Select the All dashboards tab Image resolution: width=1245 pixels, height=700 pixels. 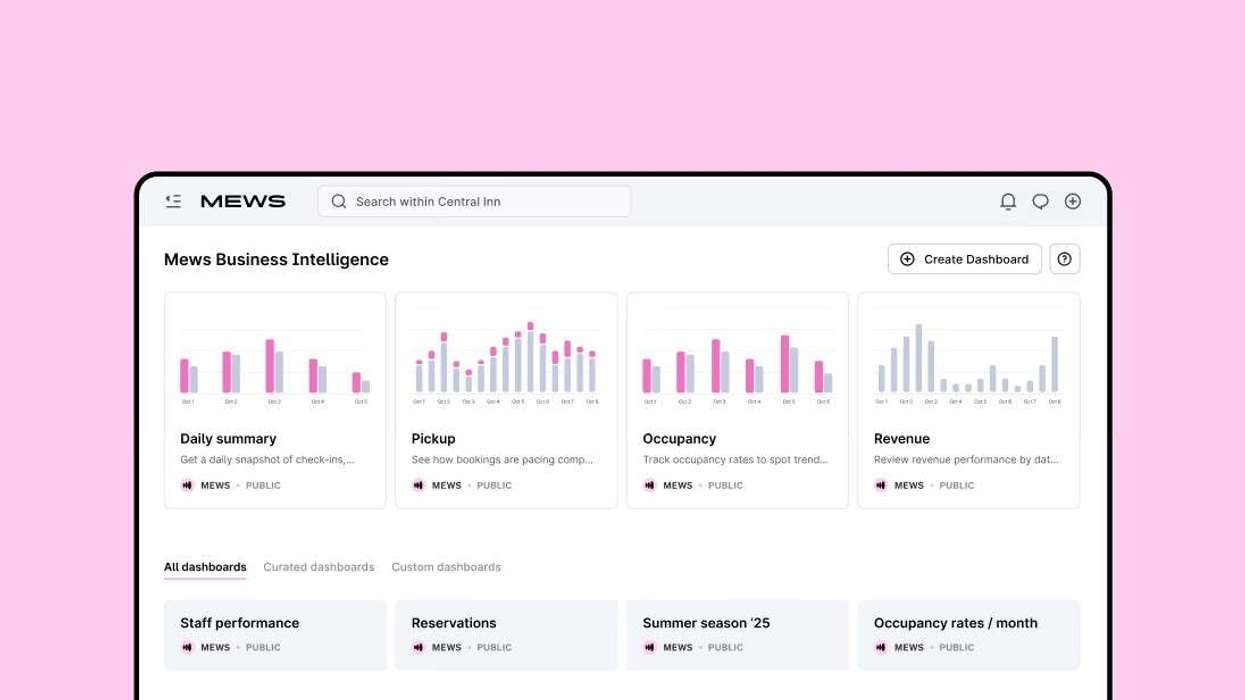click(x=205, y=566)
